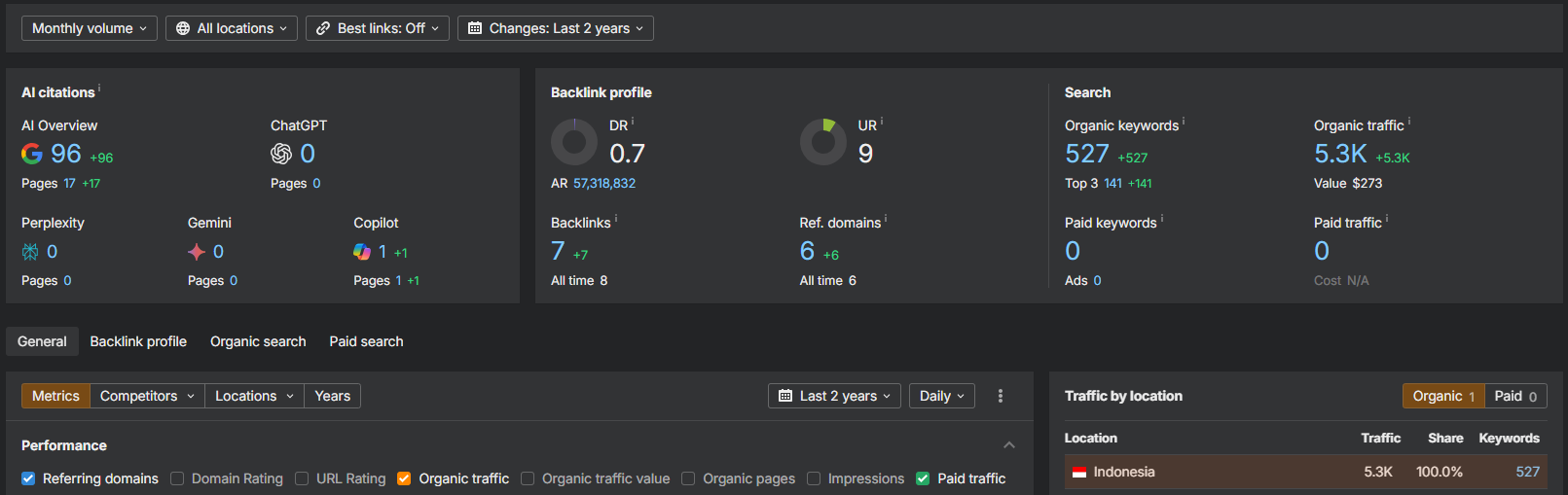1568x495 pixels.
Task: Expand the All locations dropdown
Action: (x=232, y=28)
